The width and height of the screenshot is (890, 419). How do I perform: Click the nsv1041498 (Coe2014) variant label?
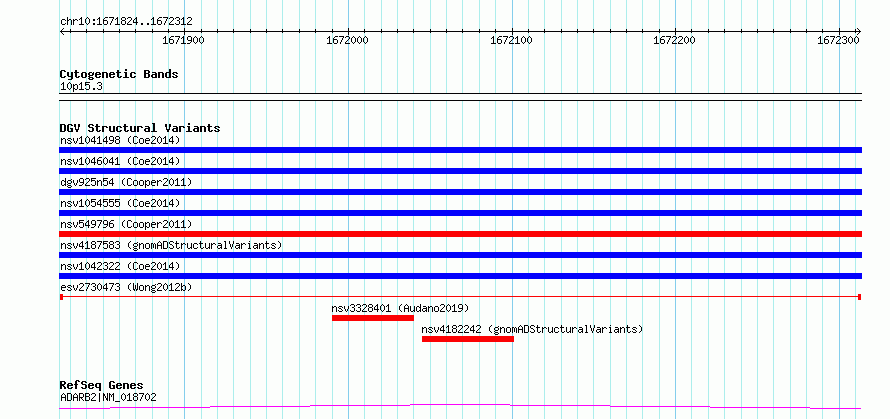coord(120,140)
